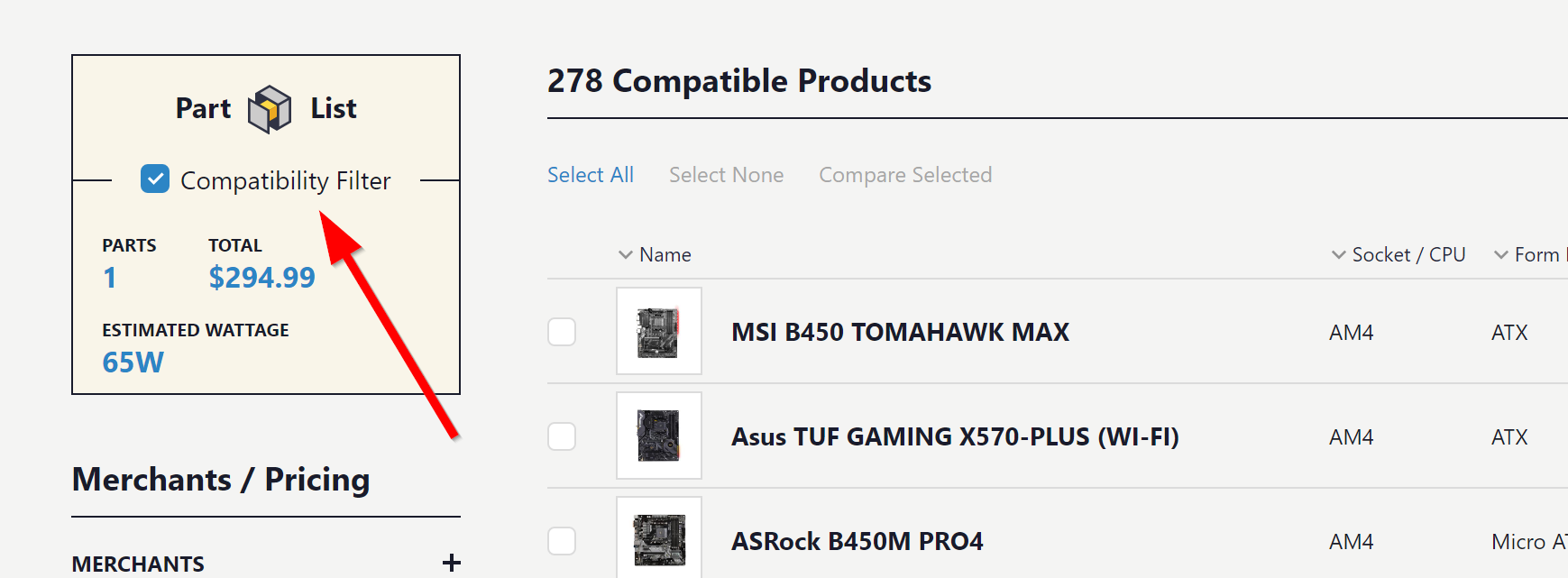The height and width of the screenshot is (578, 1568).
Task: Tick the ASRock B450M PRO4 checkbox
Action: (x=562, y=541)
